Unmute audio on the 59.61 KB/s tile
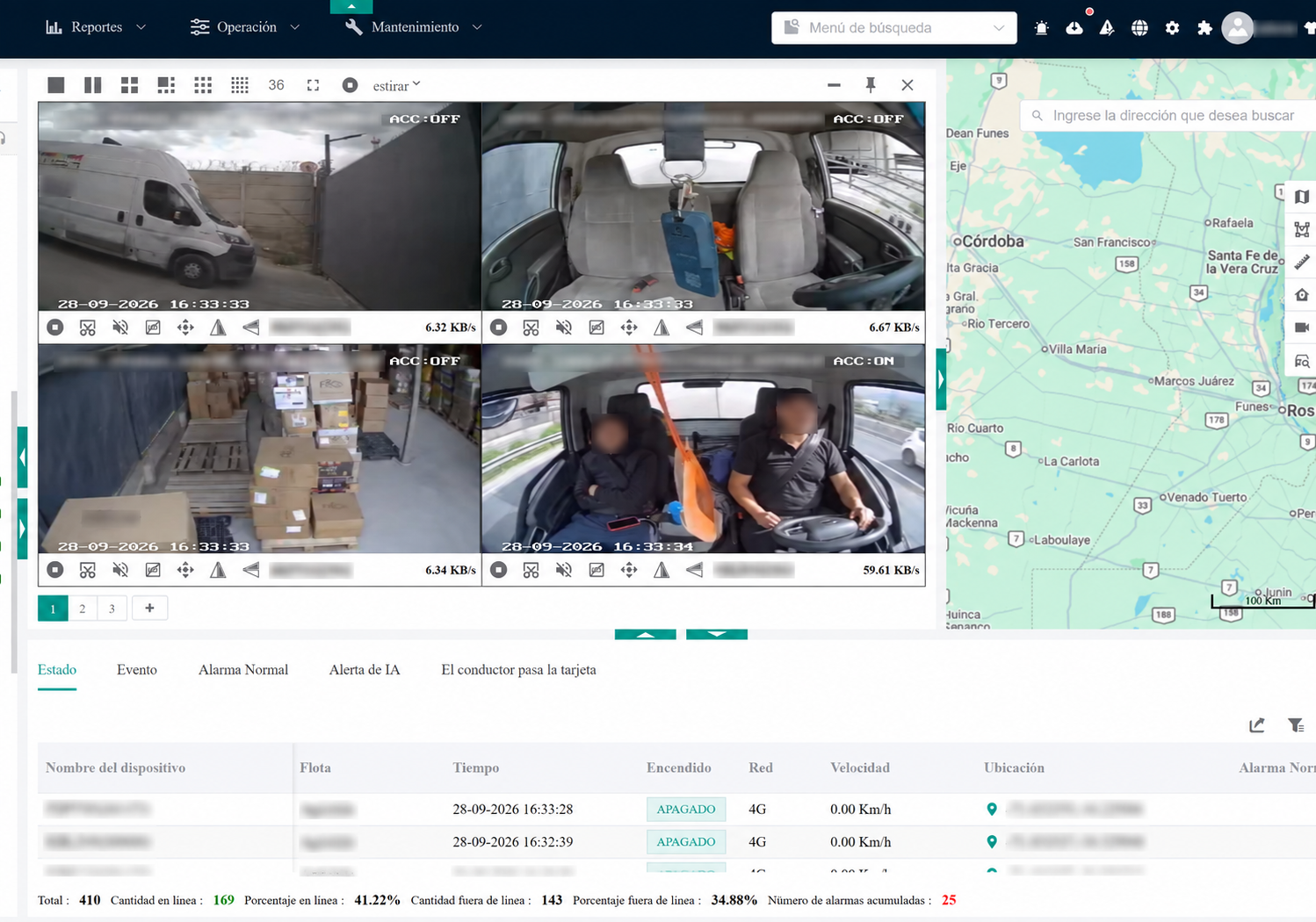The image size is (1316, 922). tap(564, 570)
